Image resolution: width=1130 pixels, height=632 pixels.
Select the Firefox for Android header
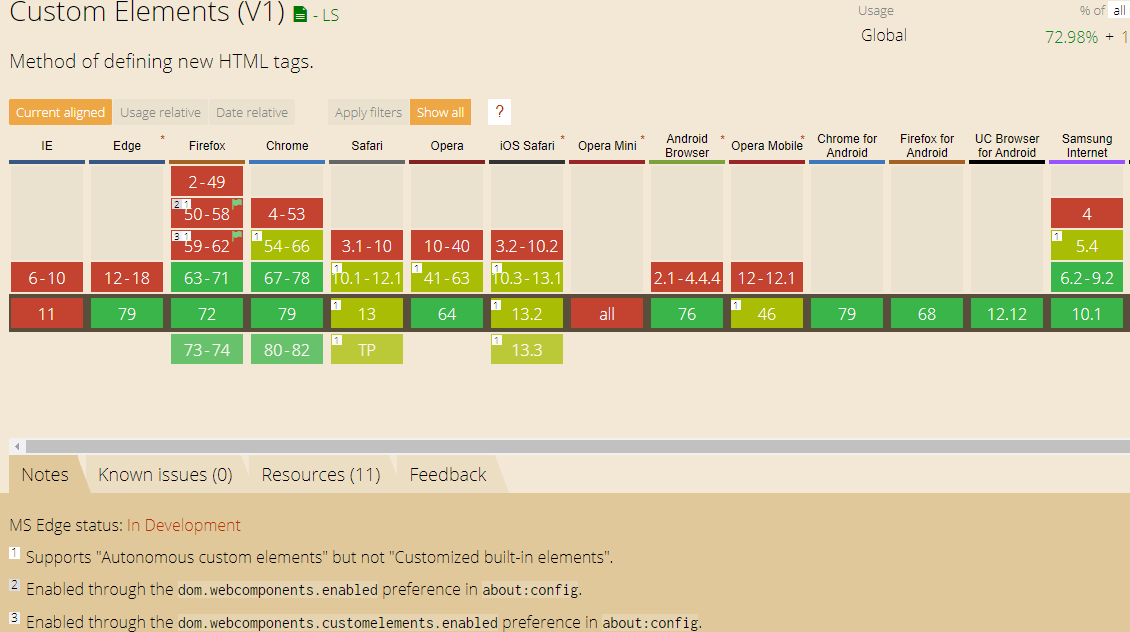[927, 146]
